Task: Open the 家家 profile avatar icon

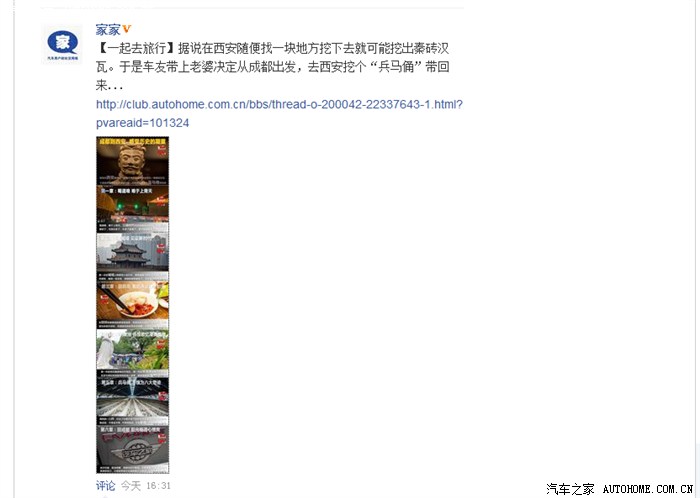Action: (x=62, y=44)
